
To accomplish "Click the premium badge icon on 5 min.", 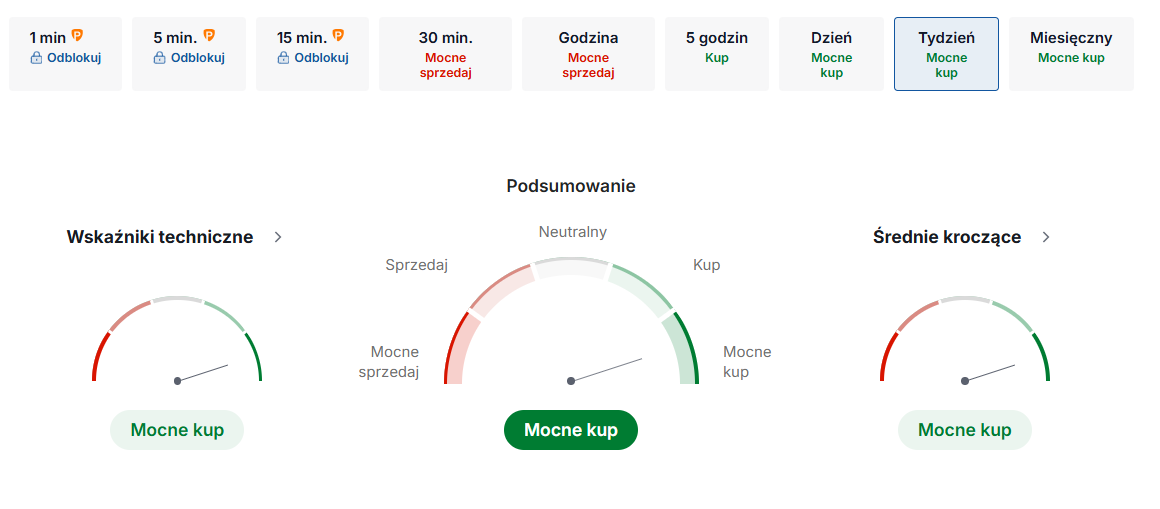I will click(209, 36).
